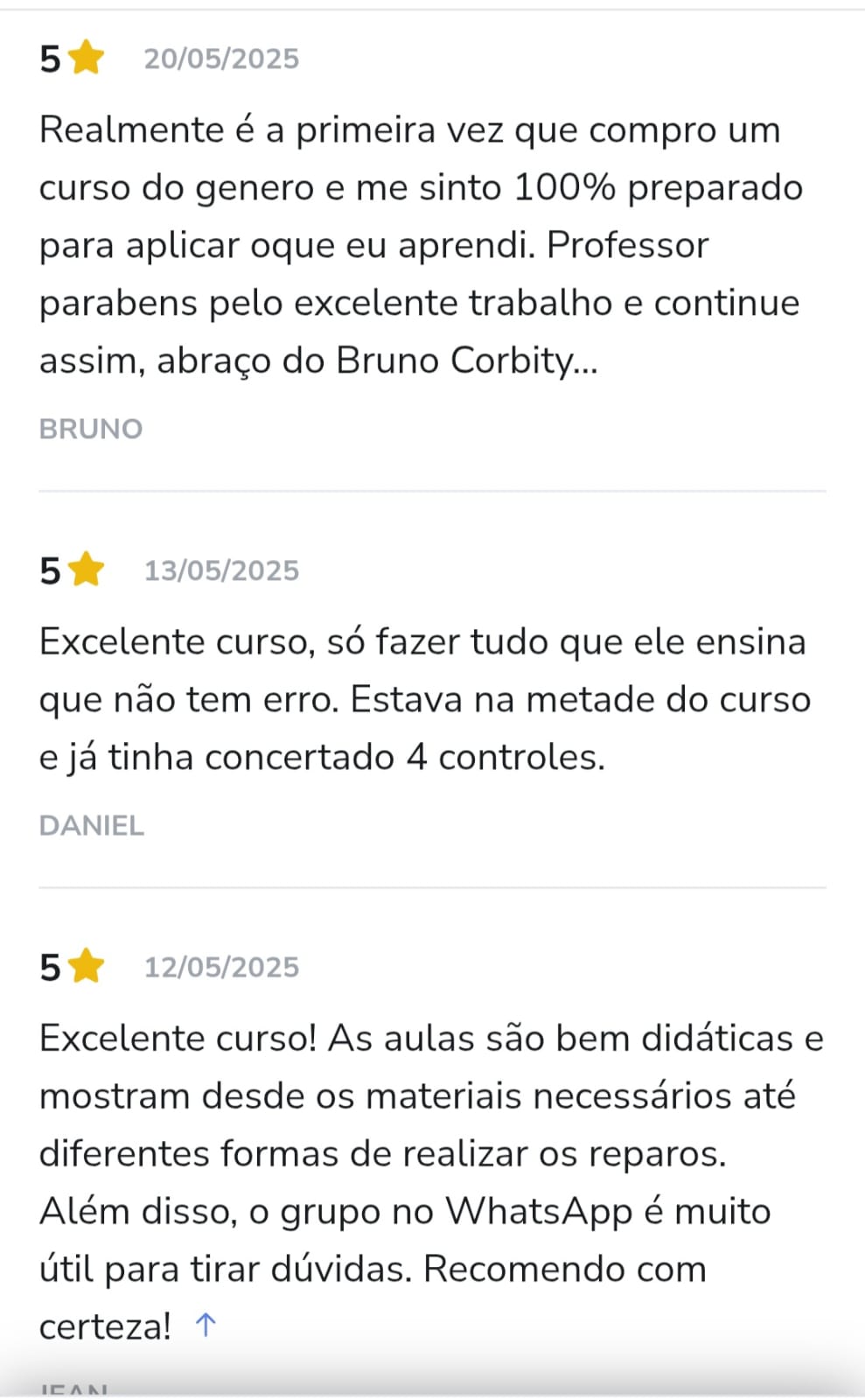Select the 13/05/2025 review date

(221, 570)
